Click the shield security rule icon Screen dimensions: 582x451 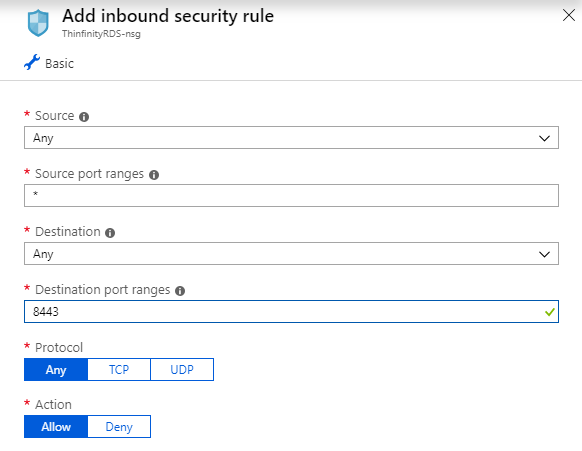click(x=38, y=23)
